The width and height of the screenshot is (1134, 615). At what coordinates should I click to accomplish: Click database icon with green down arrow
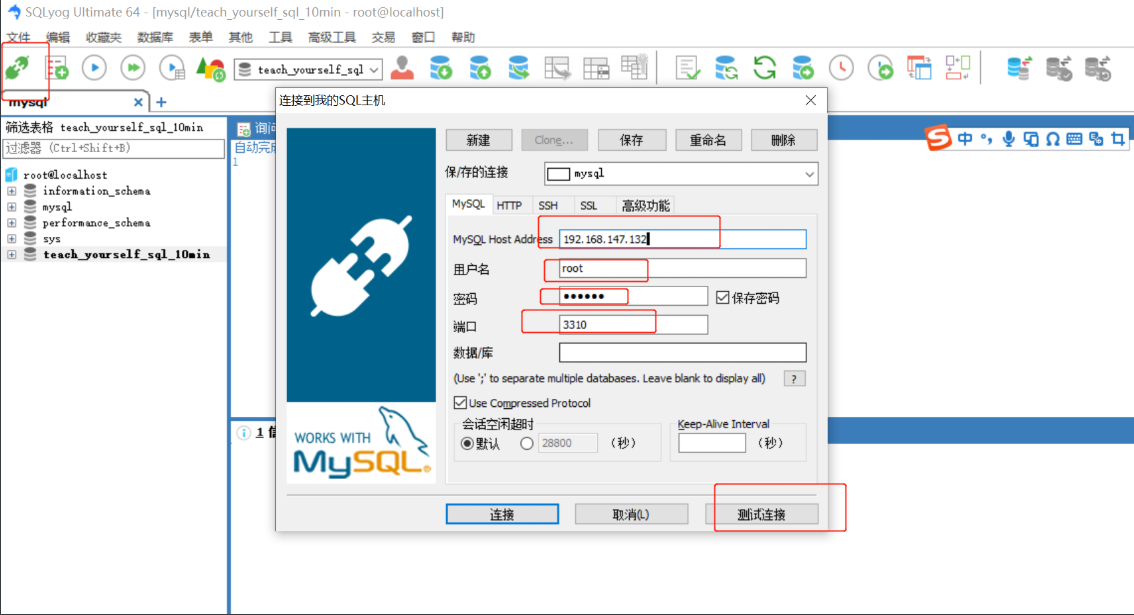[440, 68]
